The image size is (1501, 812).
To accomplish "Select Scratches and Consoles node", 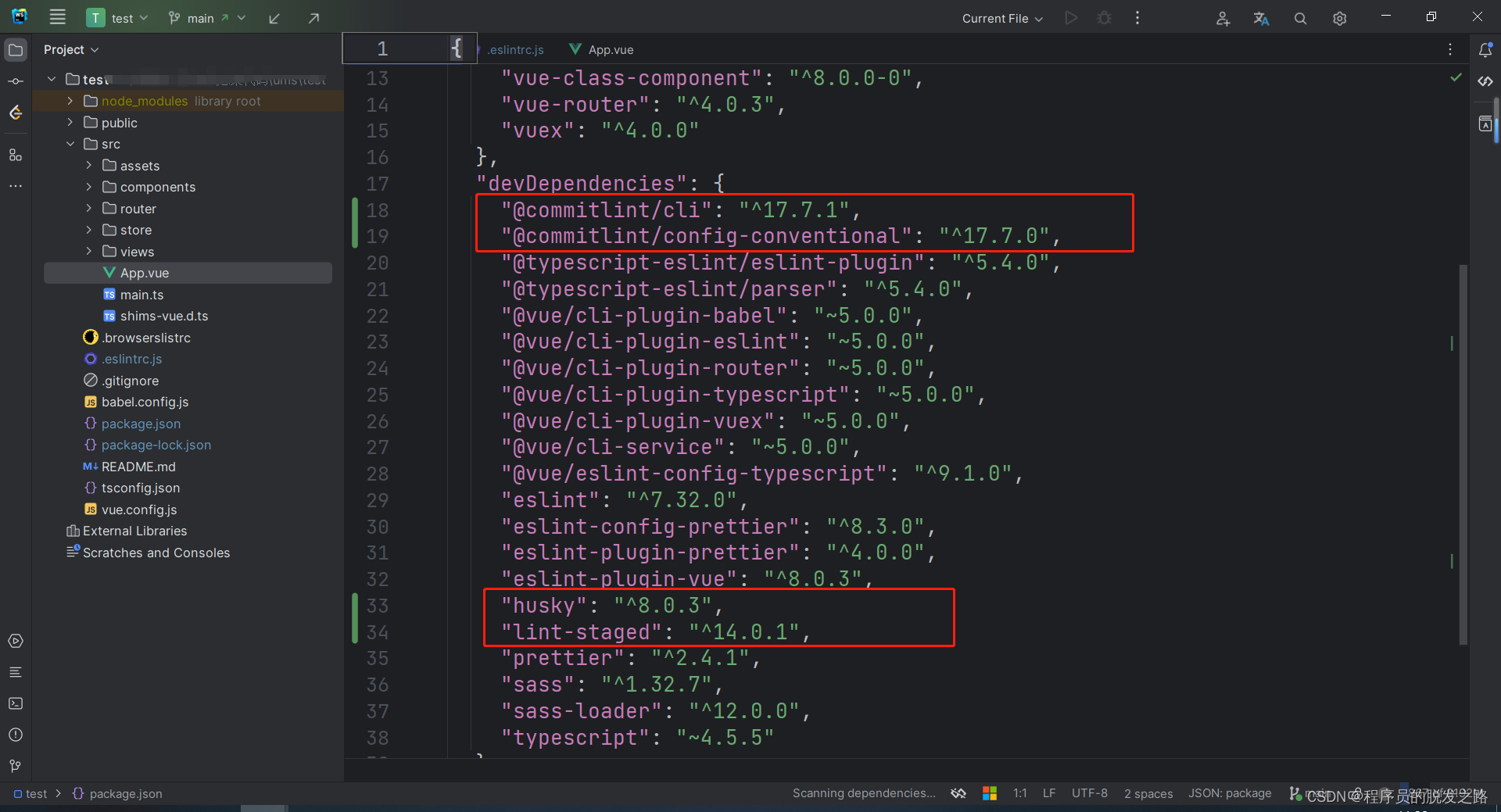I will point(156,553).
